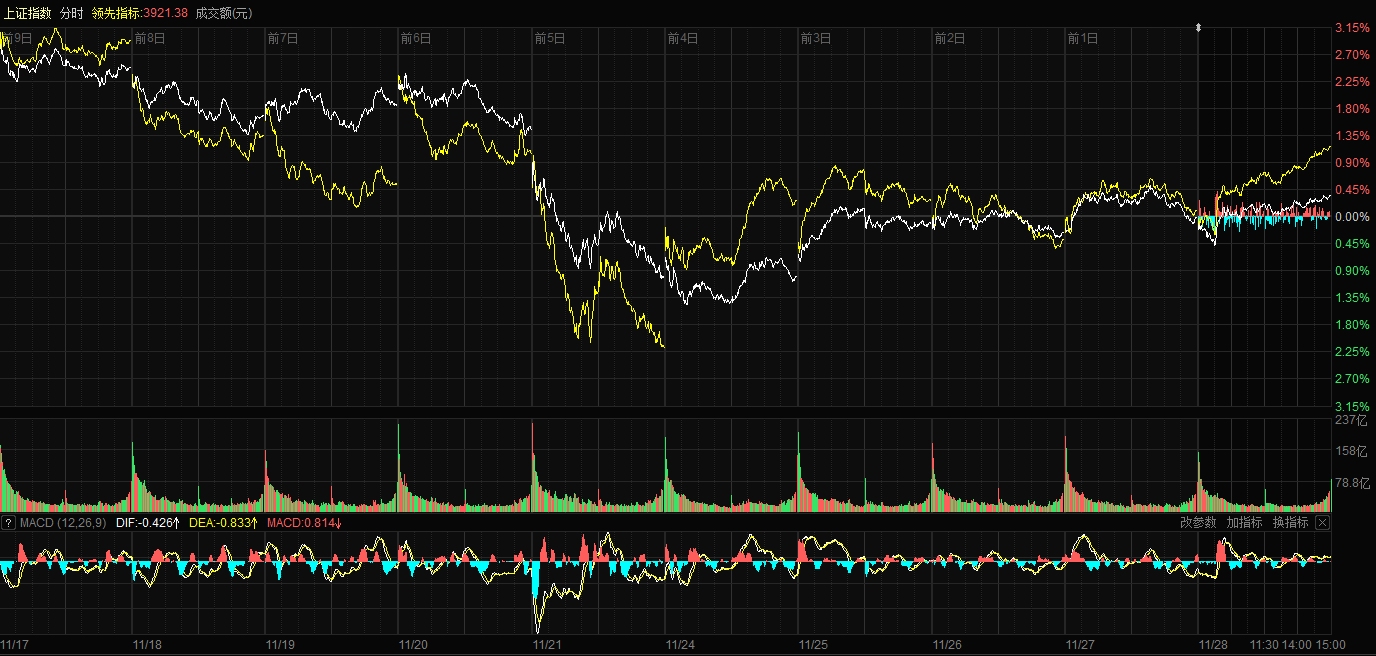
Task: Click the 领先指标 3921.38 label
Action: pyautogui.click(x=139, y=13)
